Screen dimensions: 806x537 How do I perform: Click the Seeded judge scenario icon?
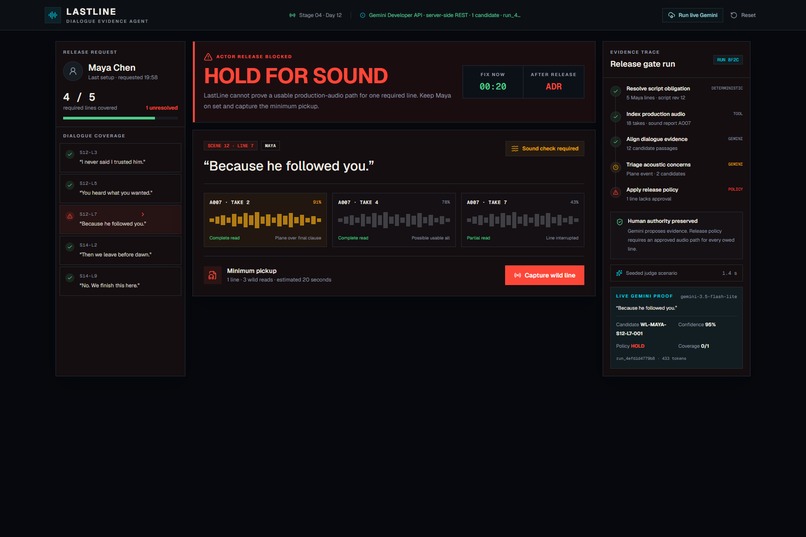pyautogui.click(x=619, y=273)
